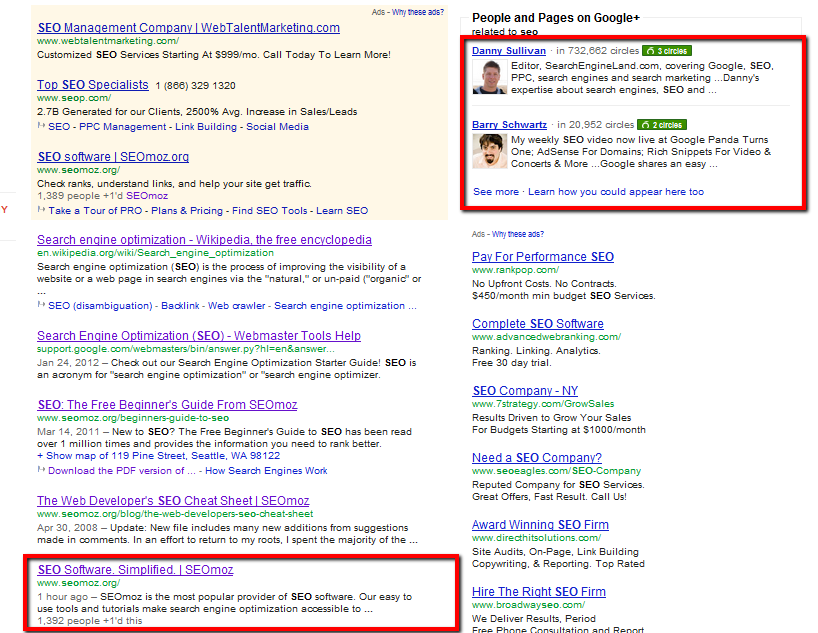Click the 'Hire The Right SEO Firm' ad

point(539,592)
